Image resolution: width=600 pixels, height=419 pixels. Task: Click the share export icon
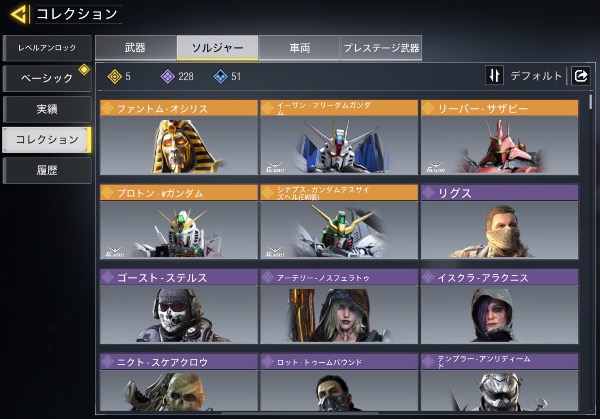580,75
